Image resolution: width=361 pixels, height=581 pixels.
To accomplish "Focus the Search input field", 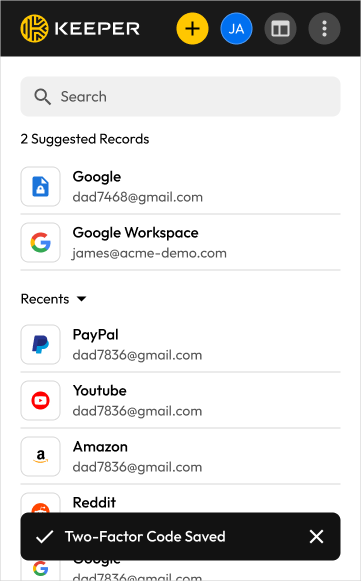I will (180, 97).
